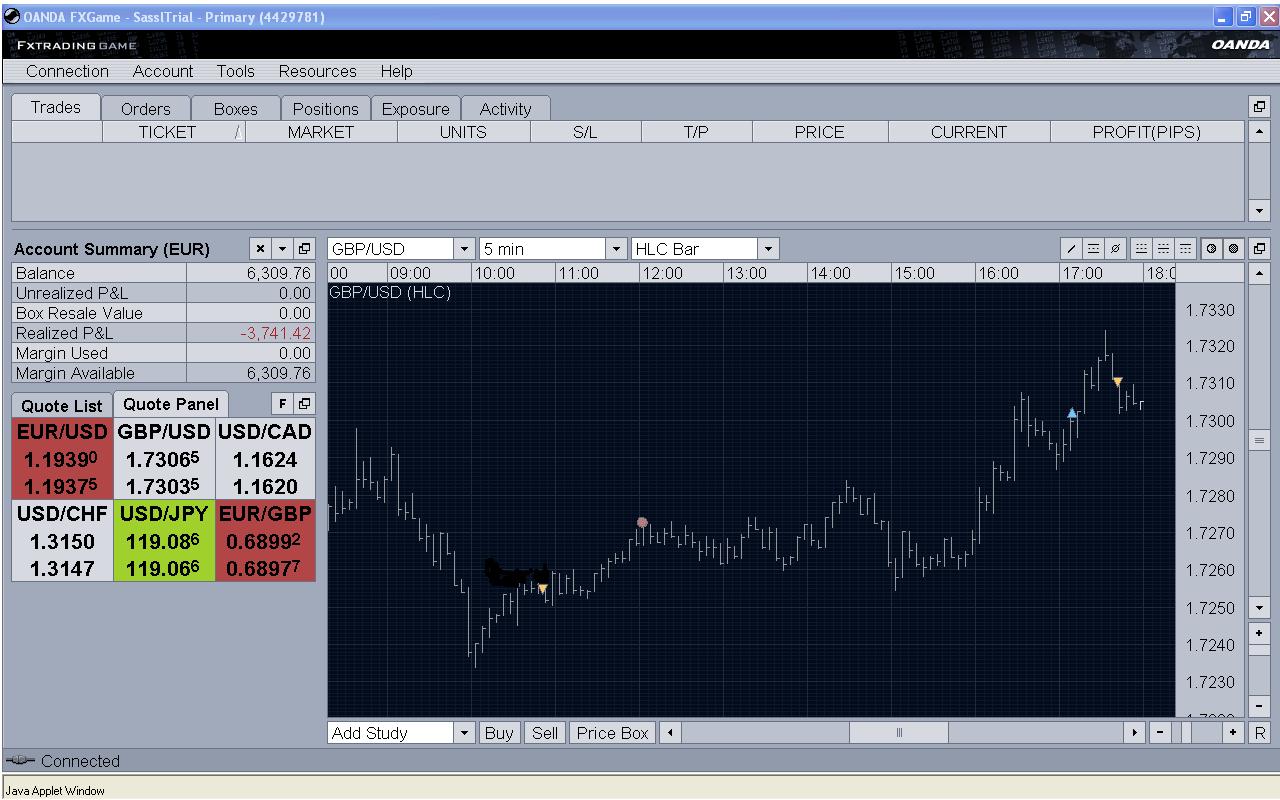Click trades table scroll up arrow
Screen dimensions: 1280x800
1259,132
